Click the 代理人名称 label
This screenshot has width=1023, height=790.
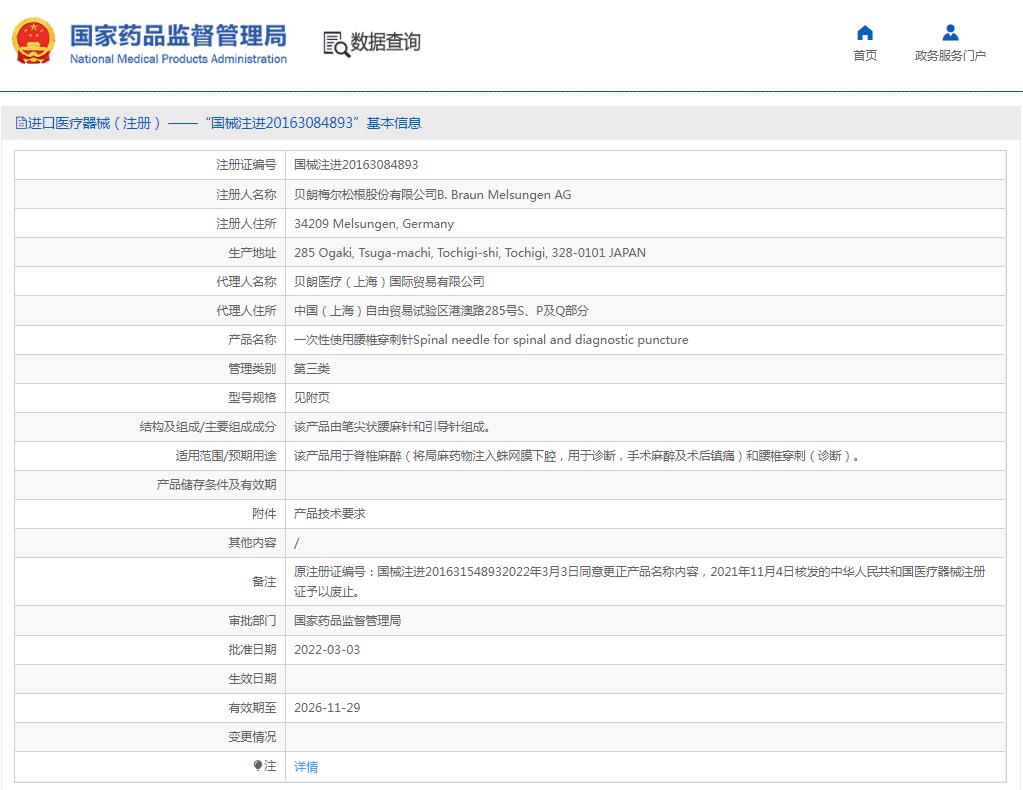tap(246, 282)
